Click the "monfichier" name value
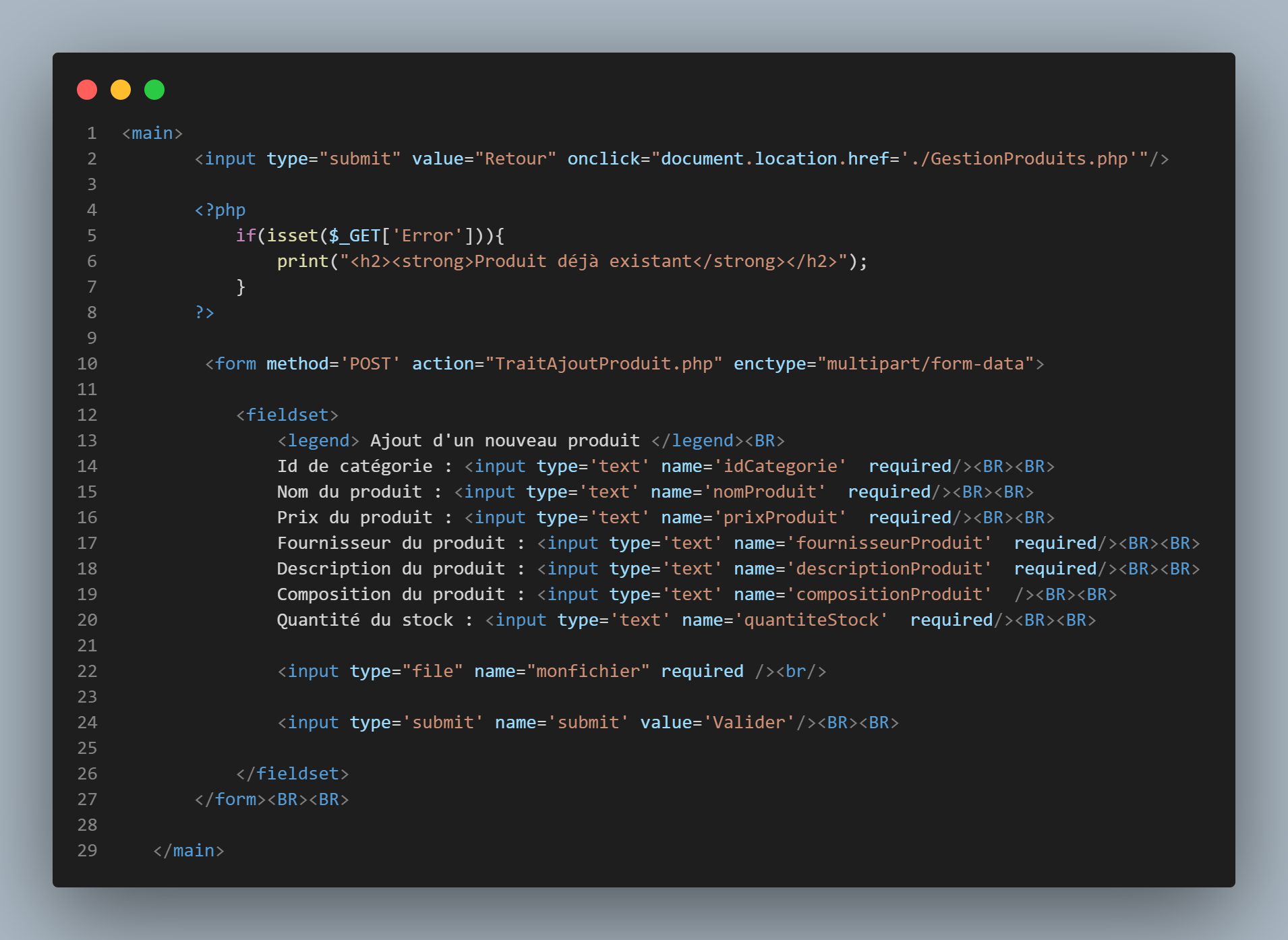1288x940 pixels. (x=588, y=672)
